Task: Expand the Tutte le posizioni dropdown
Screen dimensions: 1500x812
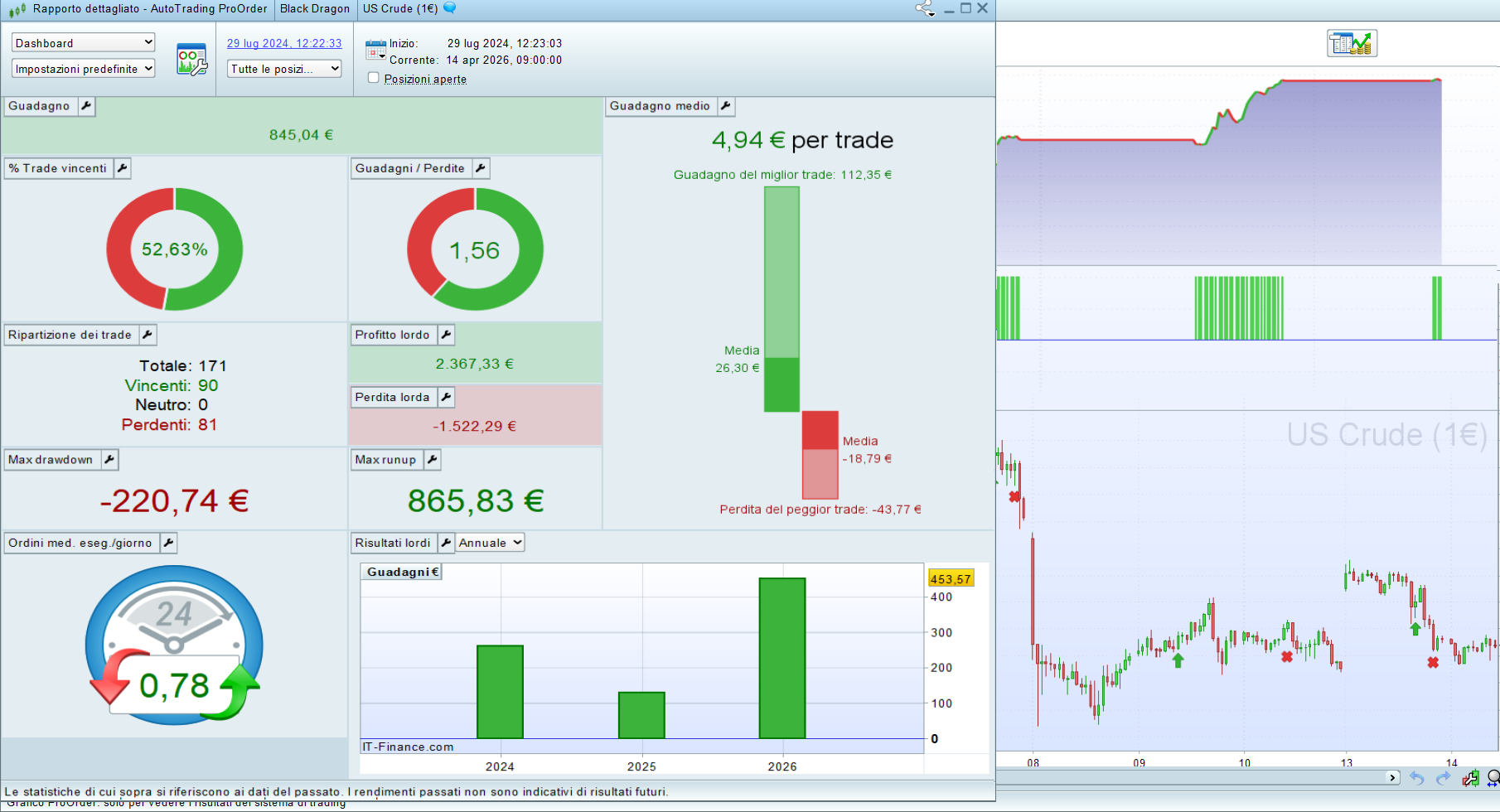Action: (x=284, y=69)
